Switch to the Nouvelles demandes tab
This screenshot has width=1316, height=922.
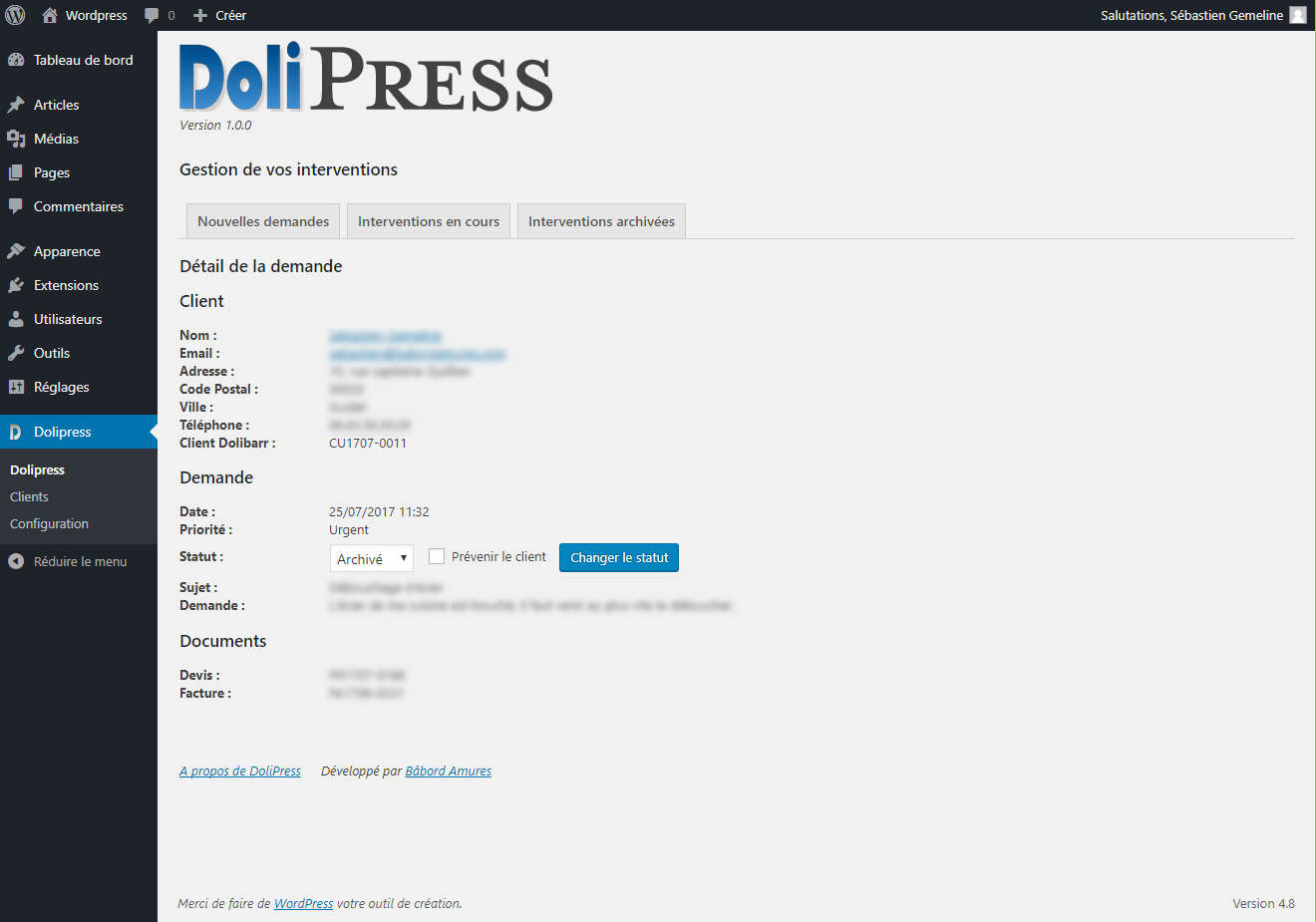click(263, 221)
